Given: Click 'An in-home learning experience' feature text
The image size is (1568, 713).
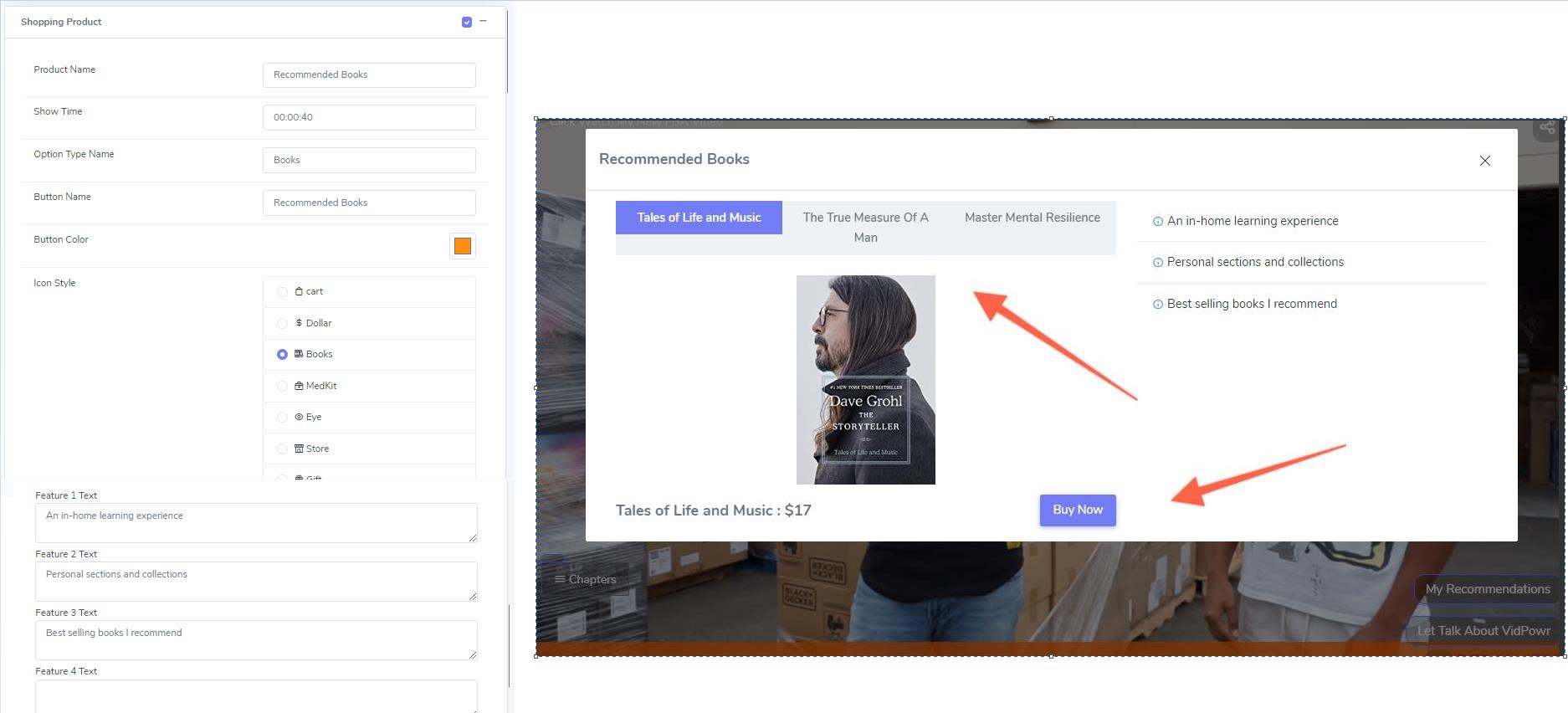Looking at the screenshot, I should pyautogui.click(x=1253, y=221).
